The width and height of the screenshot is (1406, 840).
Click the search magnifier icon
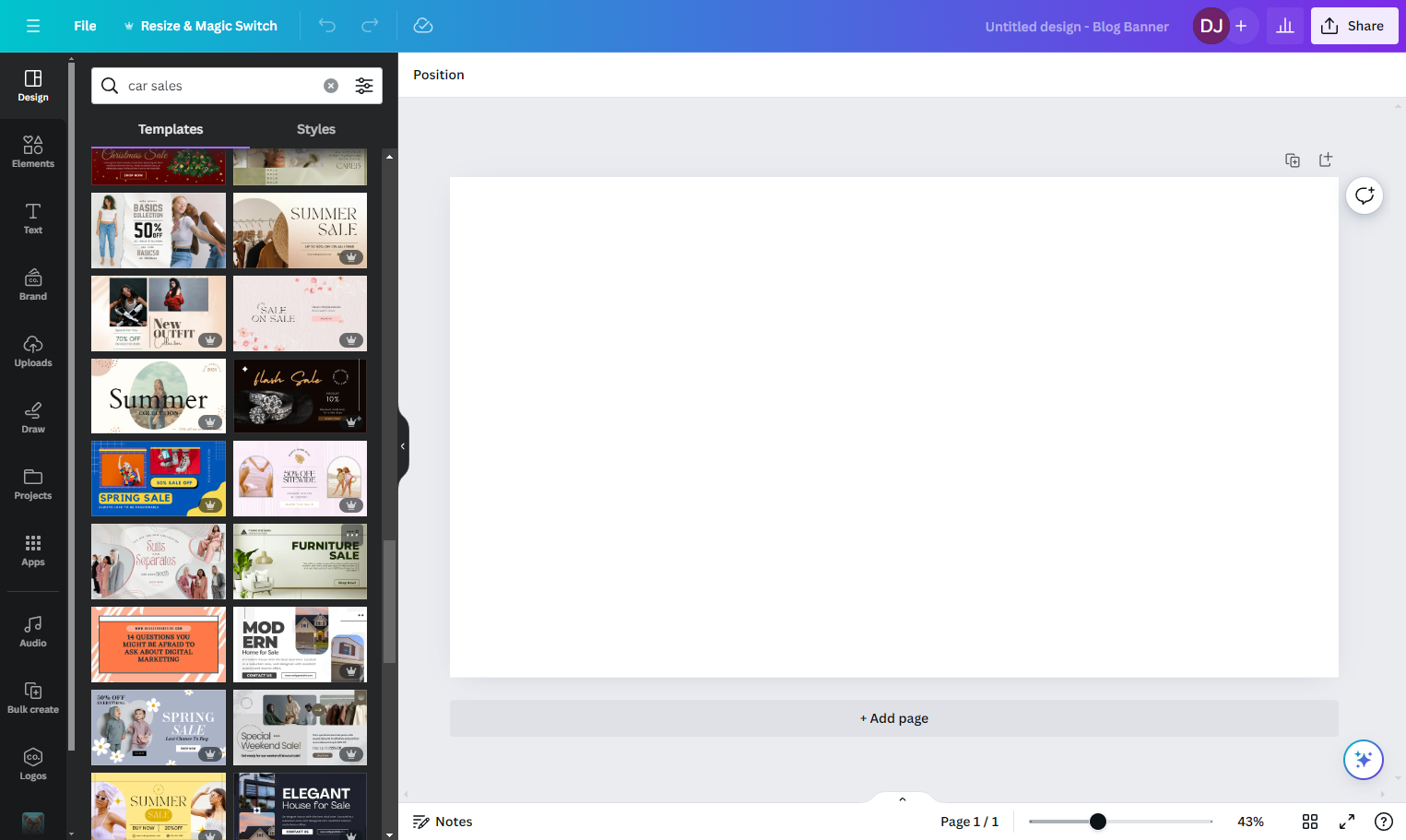(x=110, y=86)
